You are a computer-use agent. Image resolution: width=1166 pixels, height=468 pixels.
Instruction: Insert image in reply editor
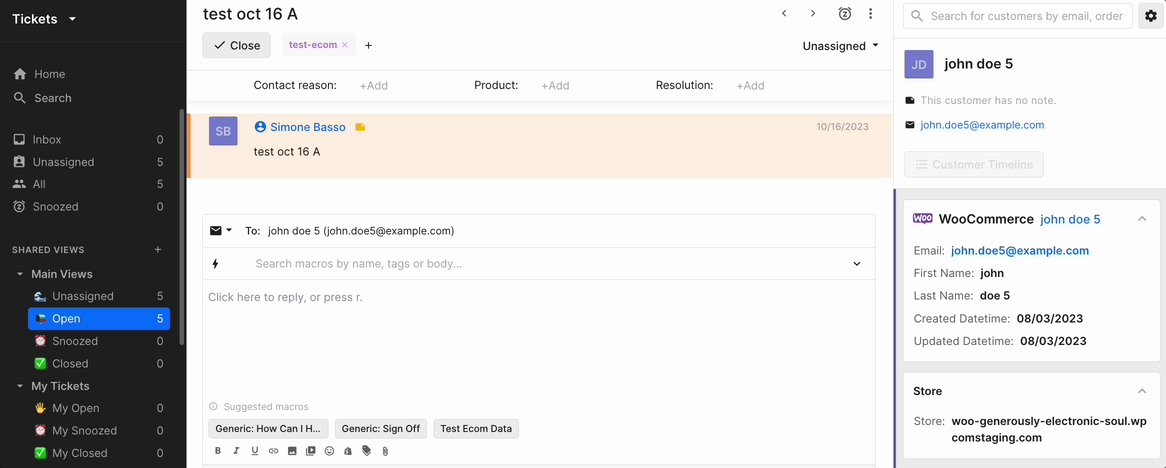(292, 451)
